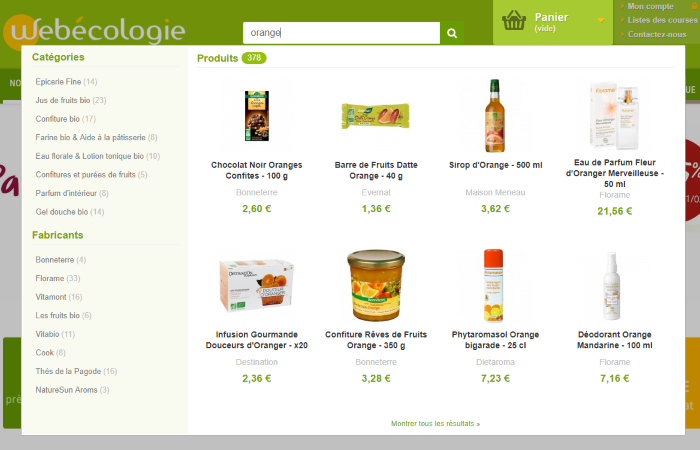The image size is (700, 450).
Task: Select NatureSun Aroms manufacturer
Action: [x=72, y=390]
